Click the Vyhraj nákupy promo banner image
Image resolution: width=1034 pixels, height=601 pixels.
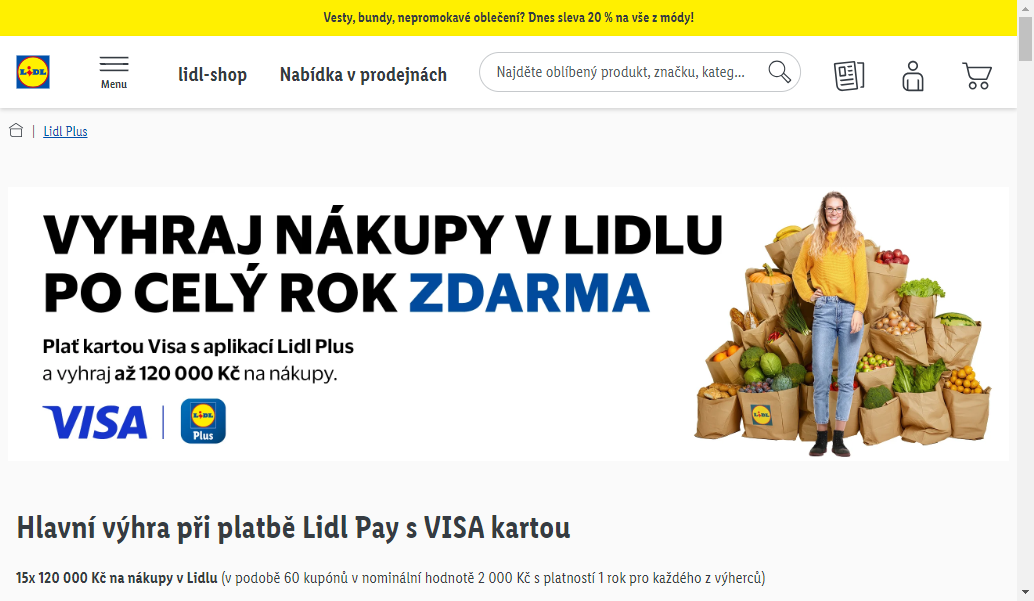coord(508,324)
